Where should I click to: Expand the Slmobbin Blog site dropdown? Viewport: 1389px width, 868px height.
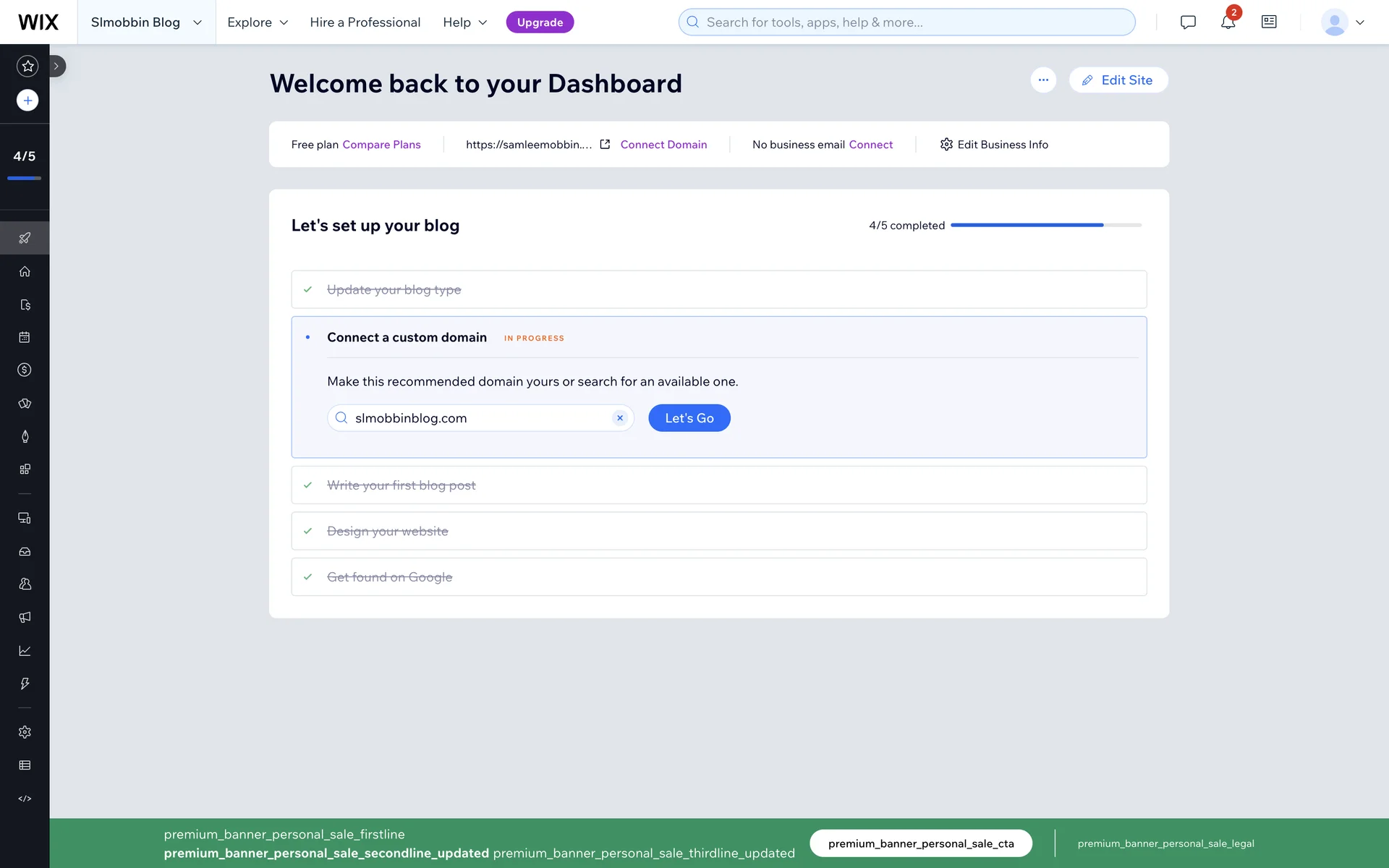(x=146, y=22)
